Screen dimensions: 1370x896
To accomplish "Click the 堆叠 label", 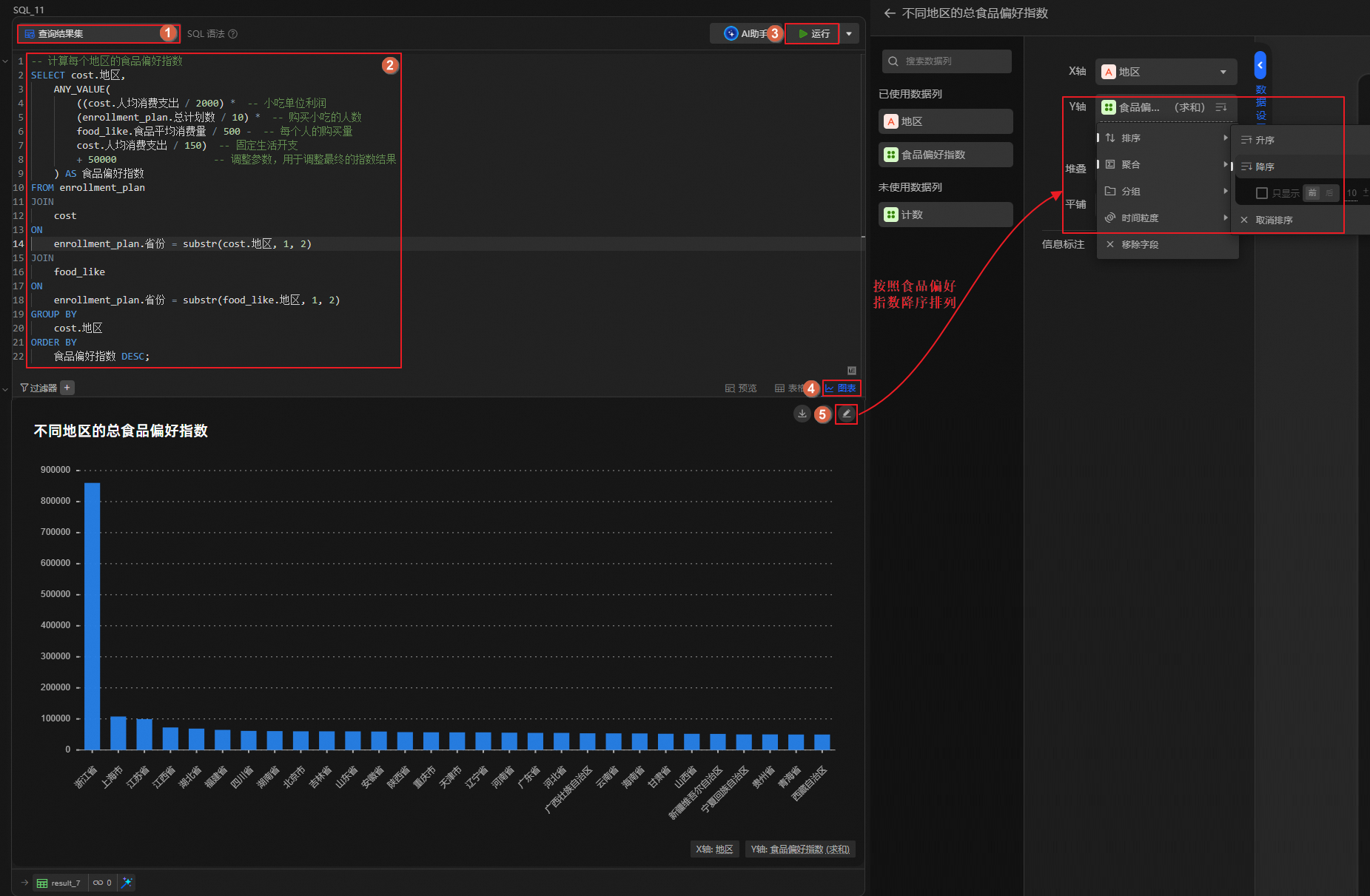I will 1075,169.
